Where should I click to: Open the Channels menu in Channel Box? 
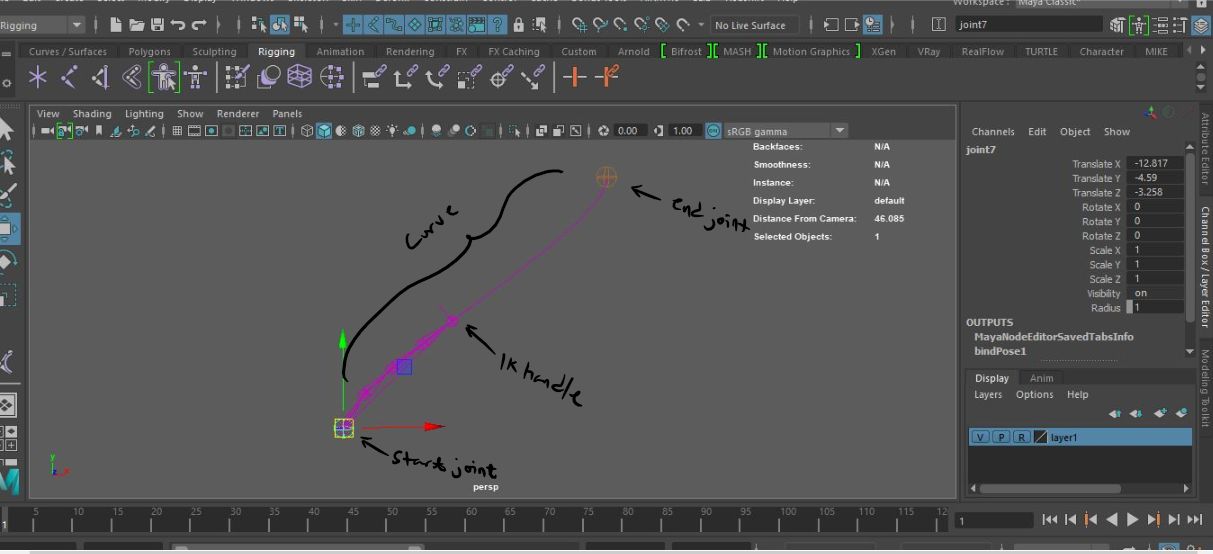(993, 132)
